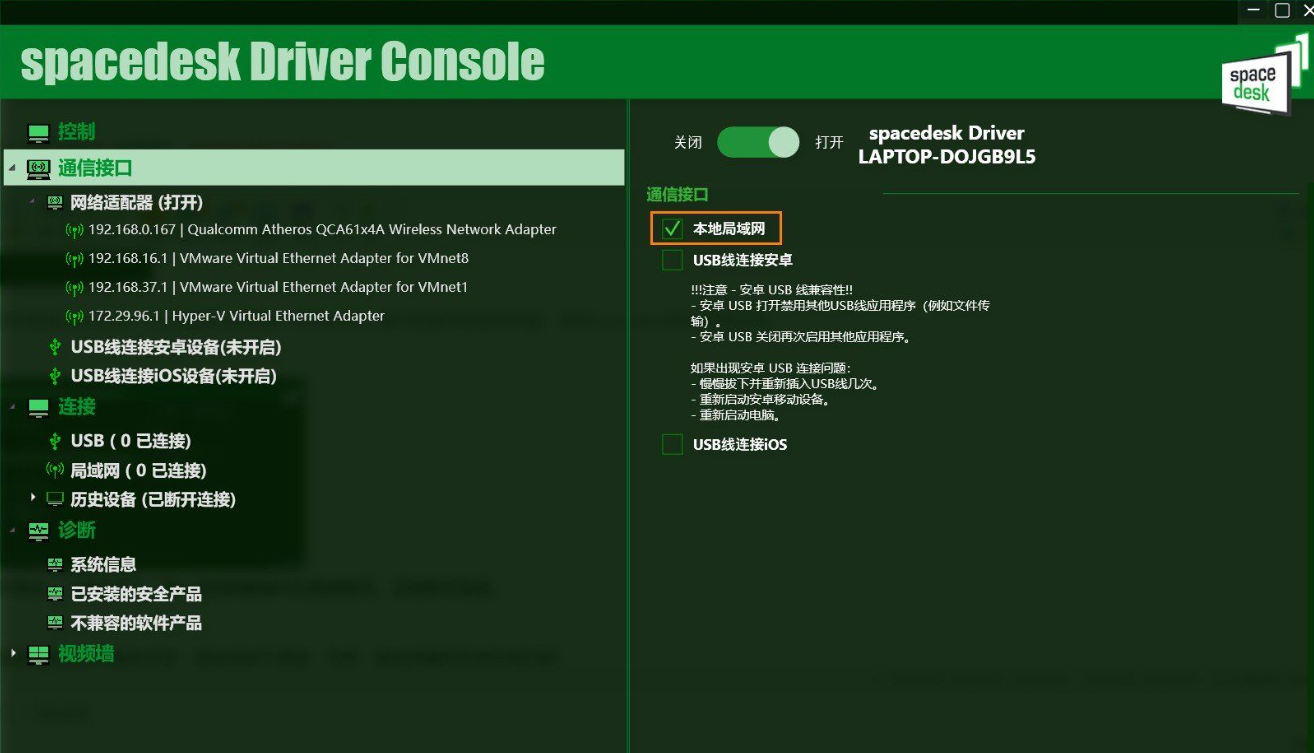Select USB ( 0 已连接) item
The width and height of the screenshot is (1314, 753).
point(131,441)
